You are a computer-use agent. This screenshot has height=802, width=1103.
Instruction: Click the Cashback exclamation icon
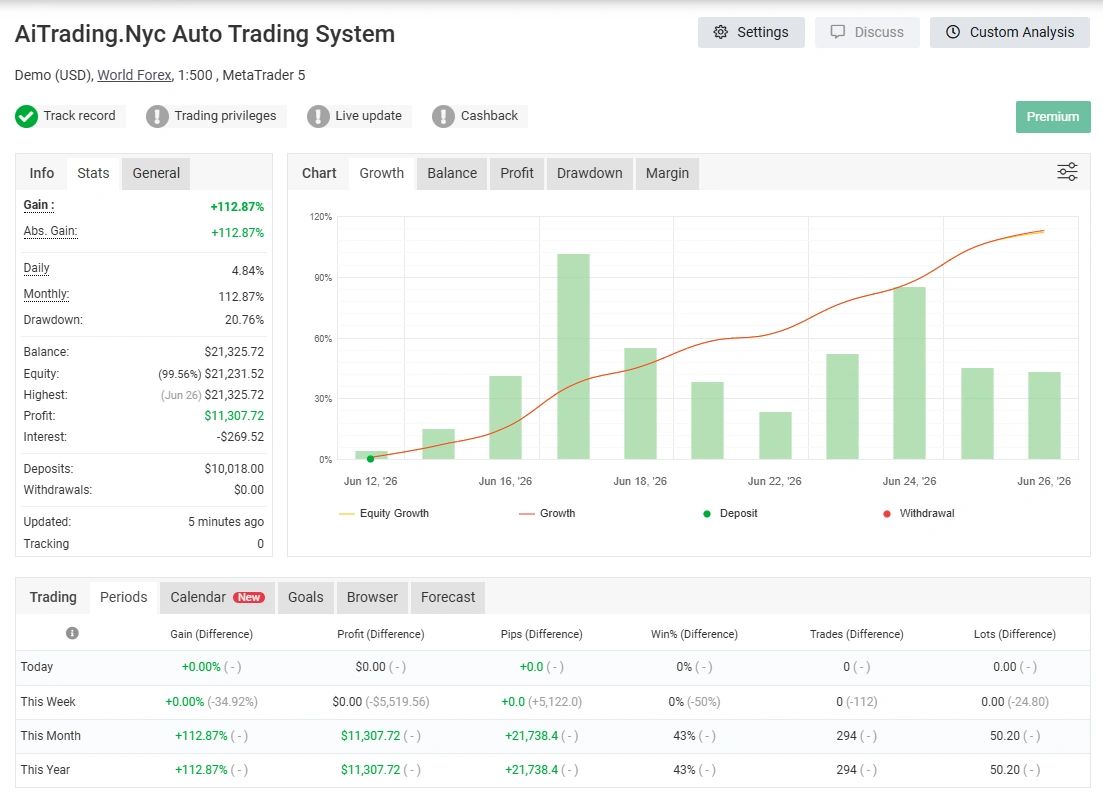443,116
